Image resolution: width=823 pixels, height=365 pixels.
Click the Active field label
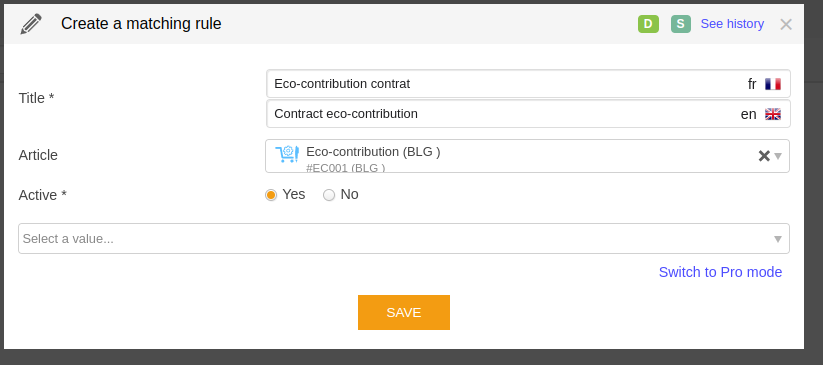tap(43, 195)
